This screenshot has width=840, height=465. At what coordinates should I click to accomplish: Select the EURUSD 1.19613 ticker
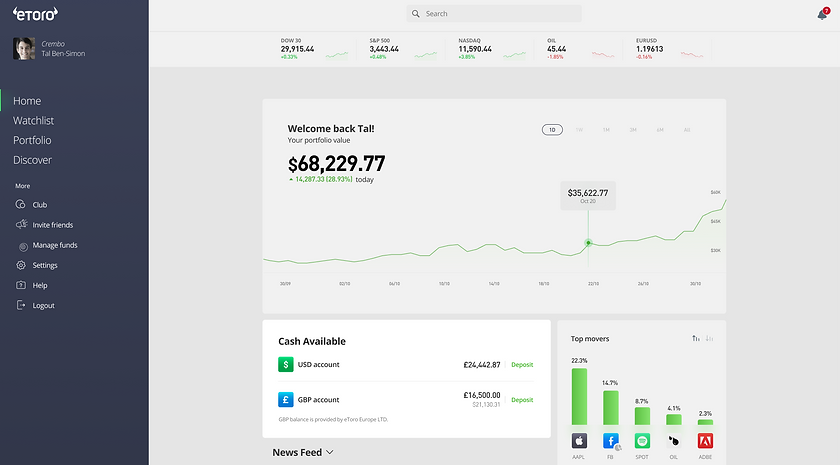click(x=649, y=49)
